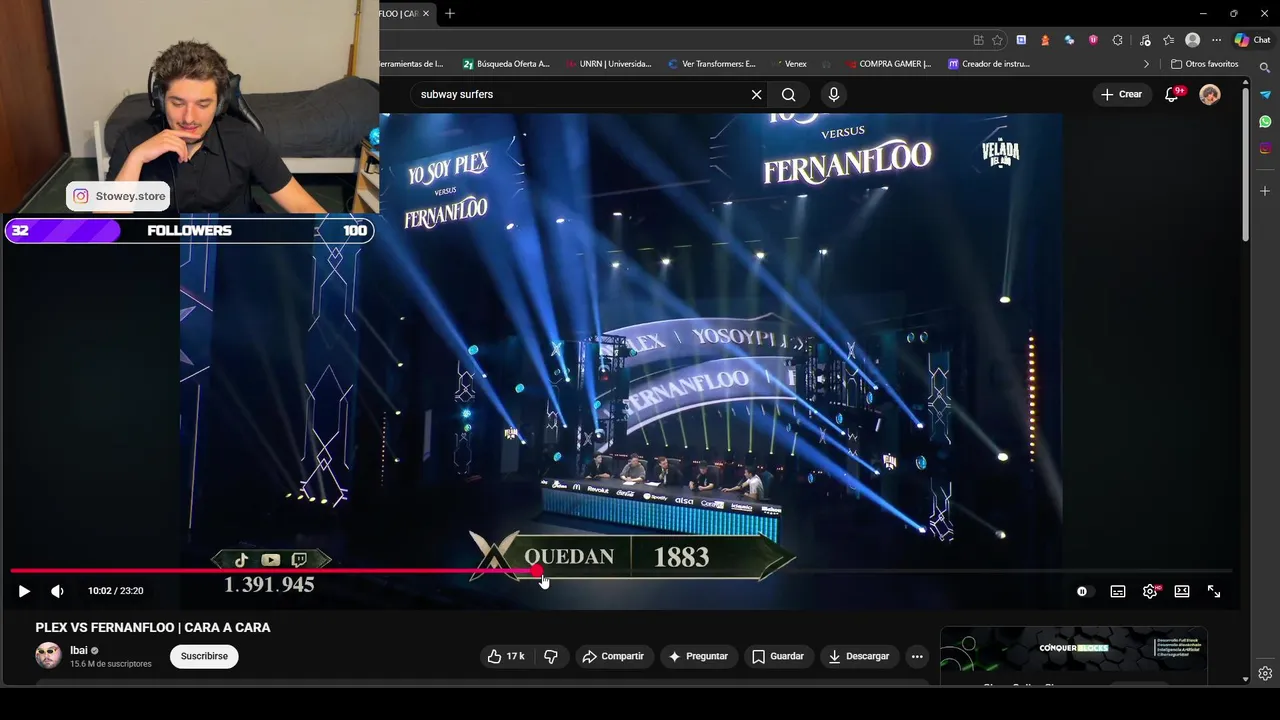Save video with Guardar button
This screenshot has width=1280, height=720.
point(778,656)
